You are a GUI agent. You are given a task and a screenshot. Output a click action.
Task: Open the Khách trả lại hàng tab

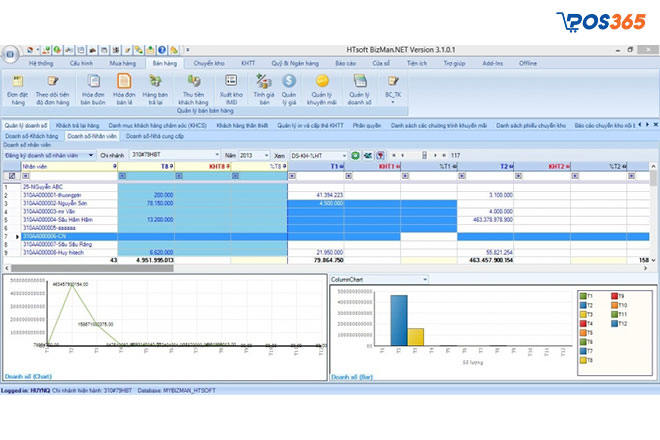[79, 125]
